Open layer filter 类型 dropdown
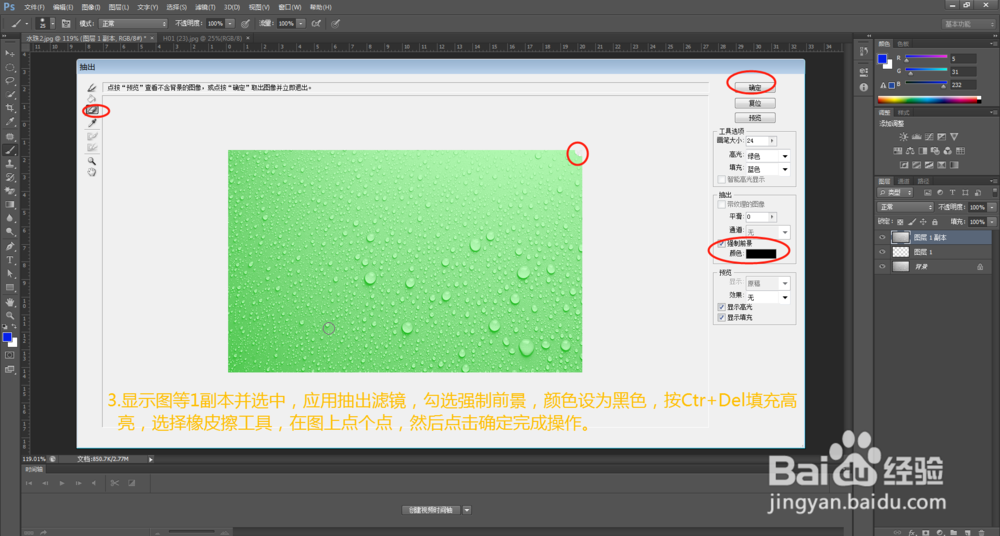Screen dimensions: 1000x536 tap(896, 192)
